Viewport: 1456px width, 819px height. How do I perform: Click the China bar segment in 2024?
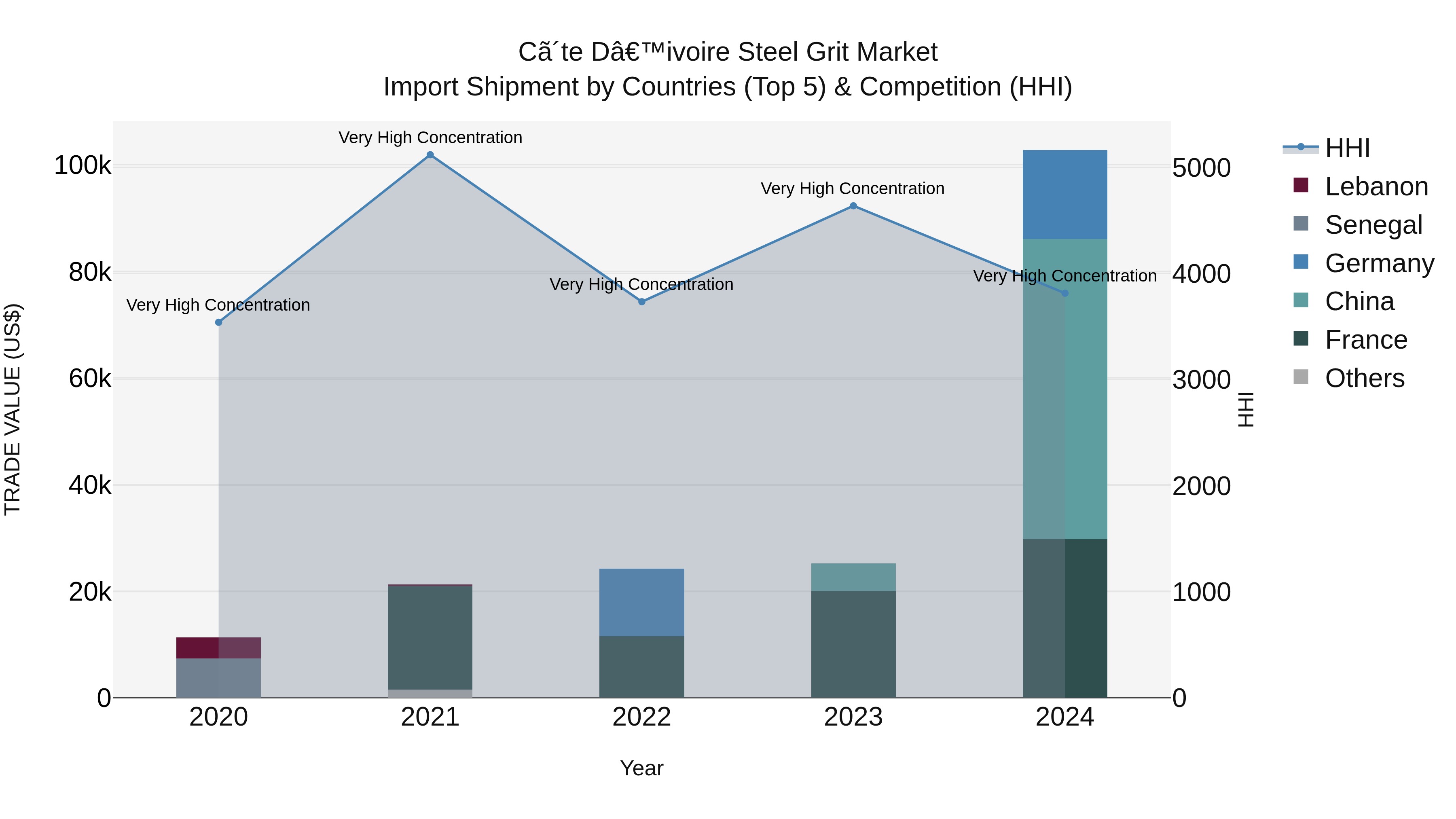(x=1065, y=389)
